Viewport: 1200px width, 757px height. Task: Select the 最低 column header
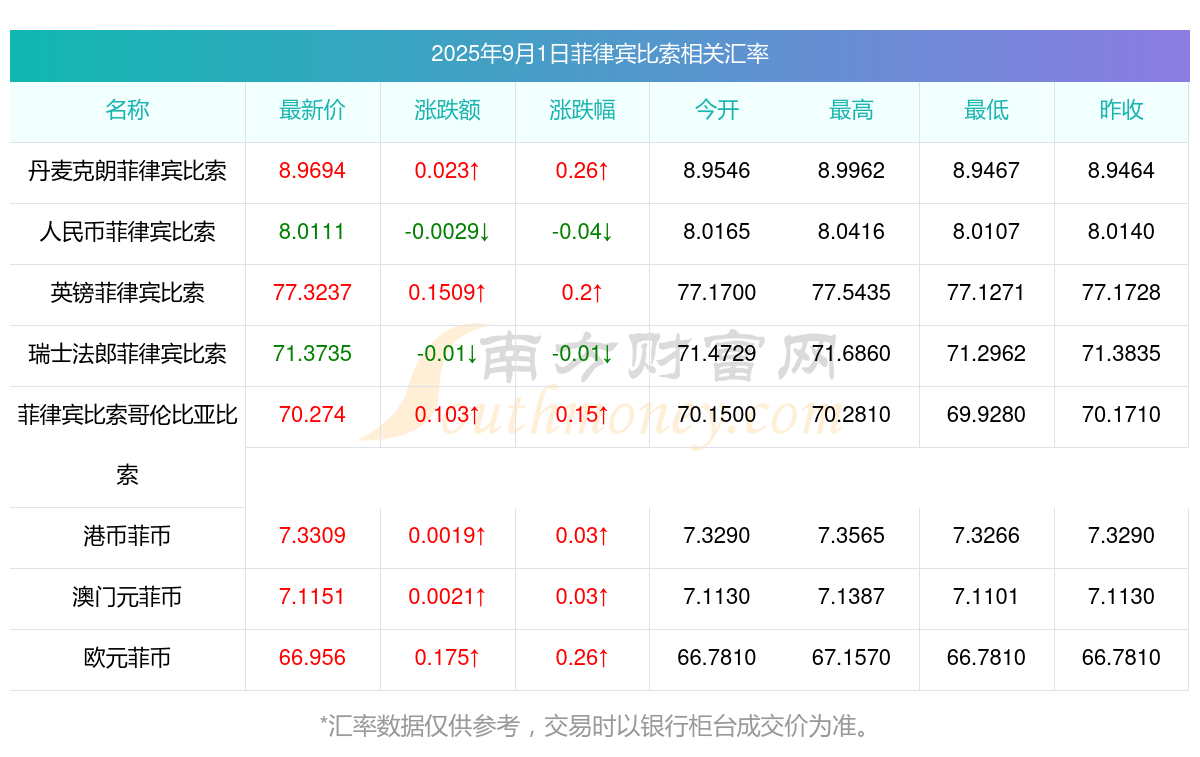pos(986,111)
